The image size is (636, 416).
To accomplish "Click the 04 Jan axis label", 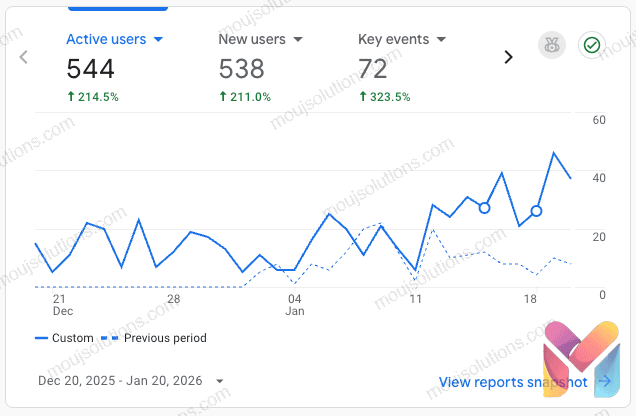I will (x=295, y=305).
